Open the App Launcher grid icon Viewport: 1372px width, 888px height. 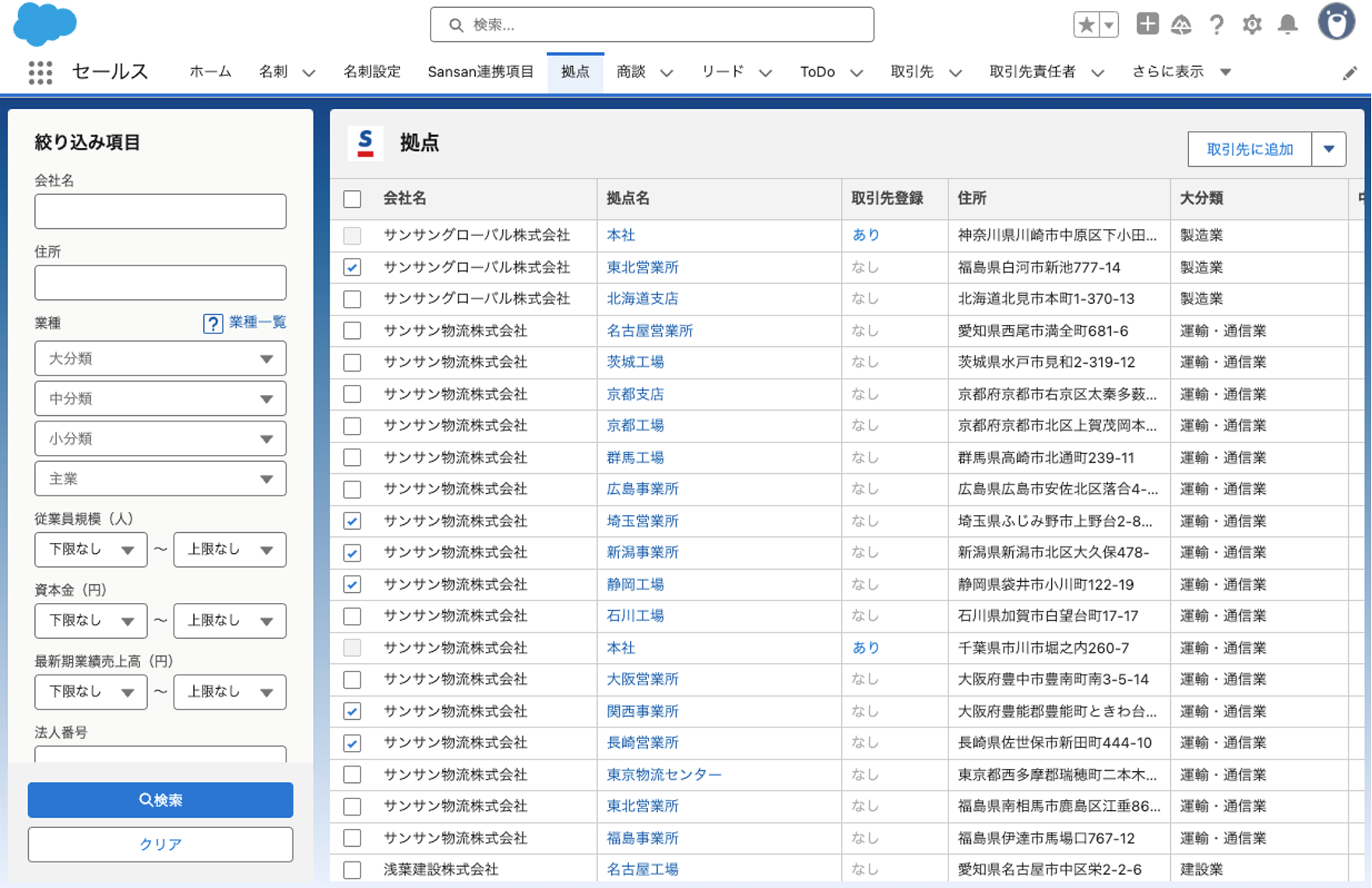coord(40,72)
